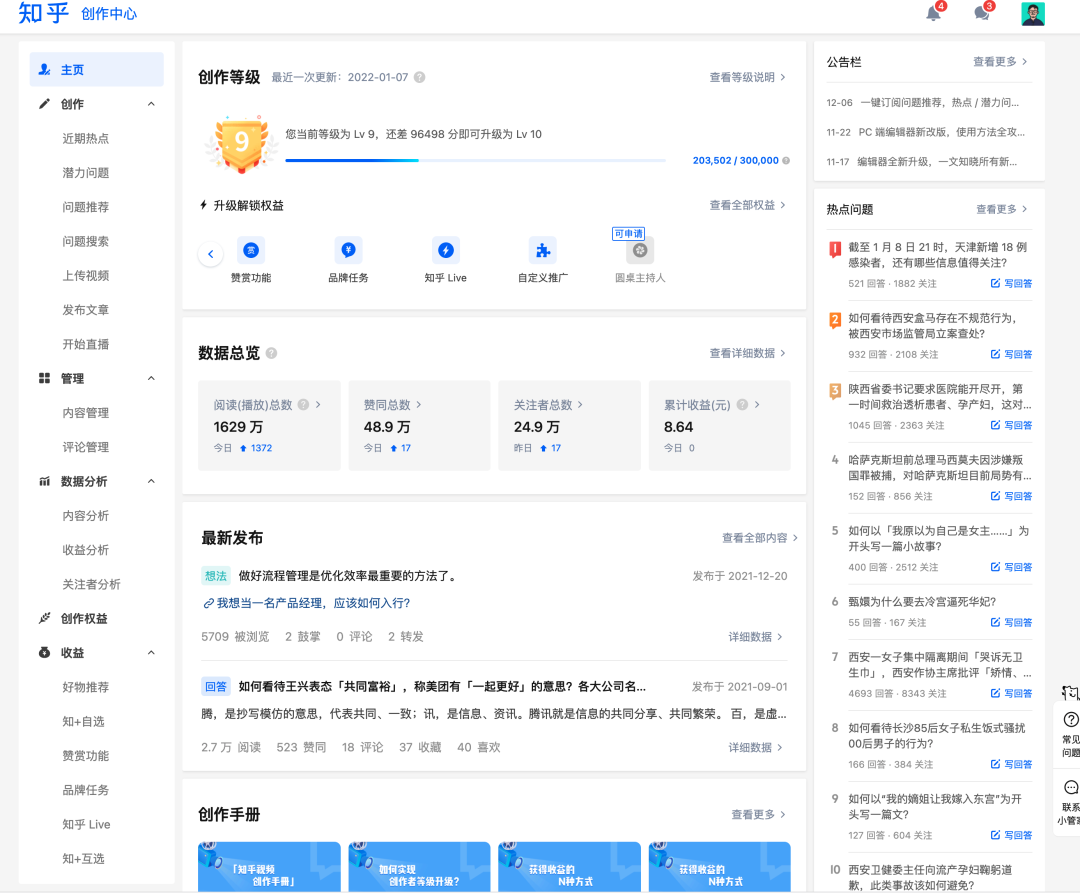The height and width of the screenshot is (894, 1080).
Task: Open announcement 11-22 PC 端编辑器新改版
Action: [926, 132]
